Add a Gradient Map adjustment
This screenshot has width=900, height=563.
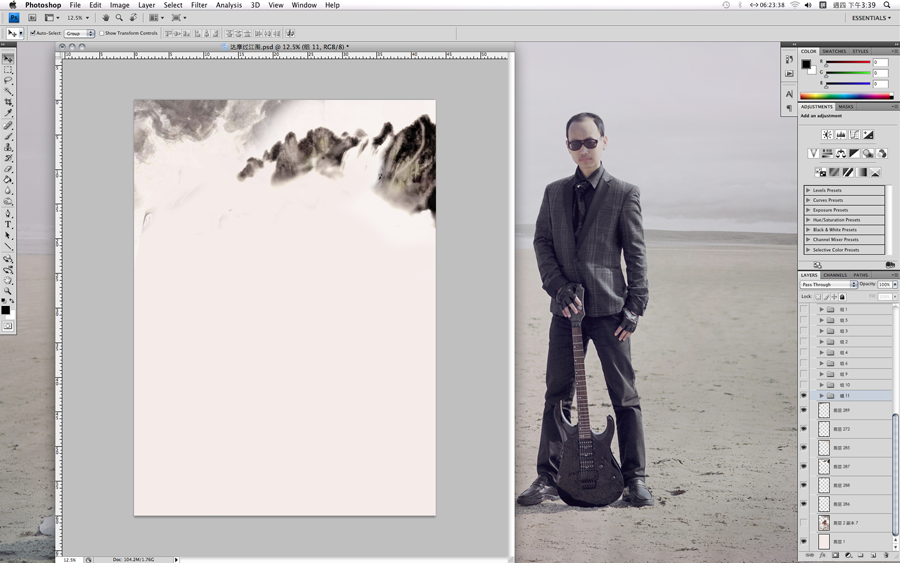(x=862, y=172)
